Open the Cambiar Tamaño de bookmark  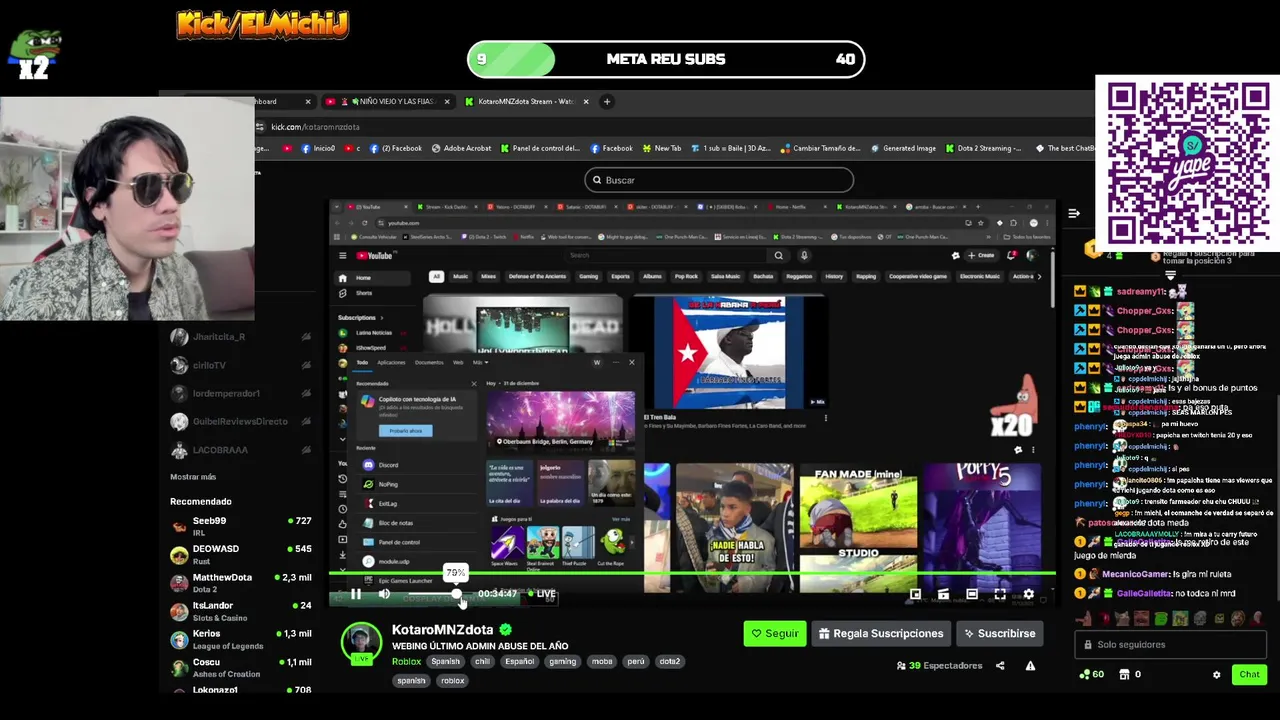click(820, 148)
